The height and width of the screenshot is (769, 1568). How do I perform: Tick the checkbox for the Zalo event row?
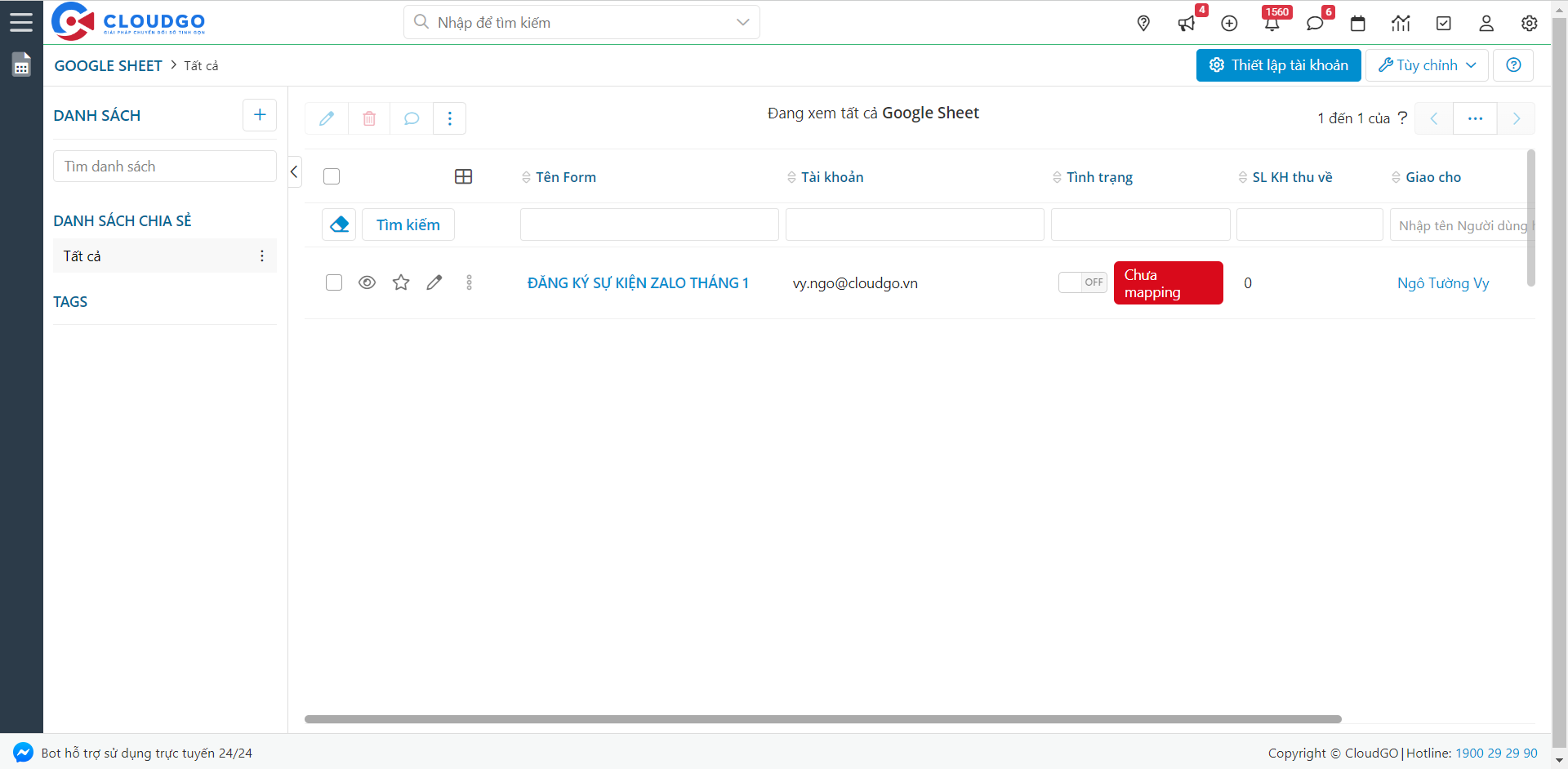(x=334, y=282)
